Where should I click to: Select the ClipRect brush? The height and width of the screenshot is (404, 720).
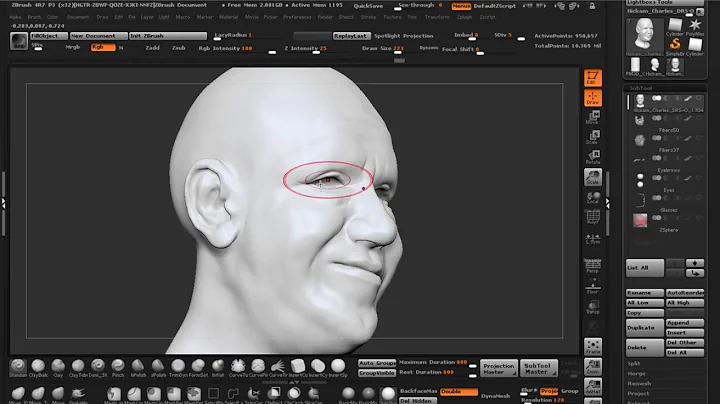pyautogui.click(x=274, y=395)
